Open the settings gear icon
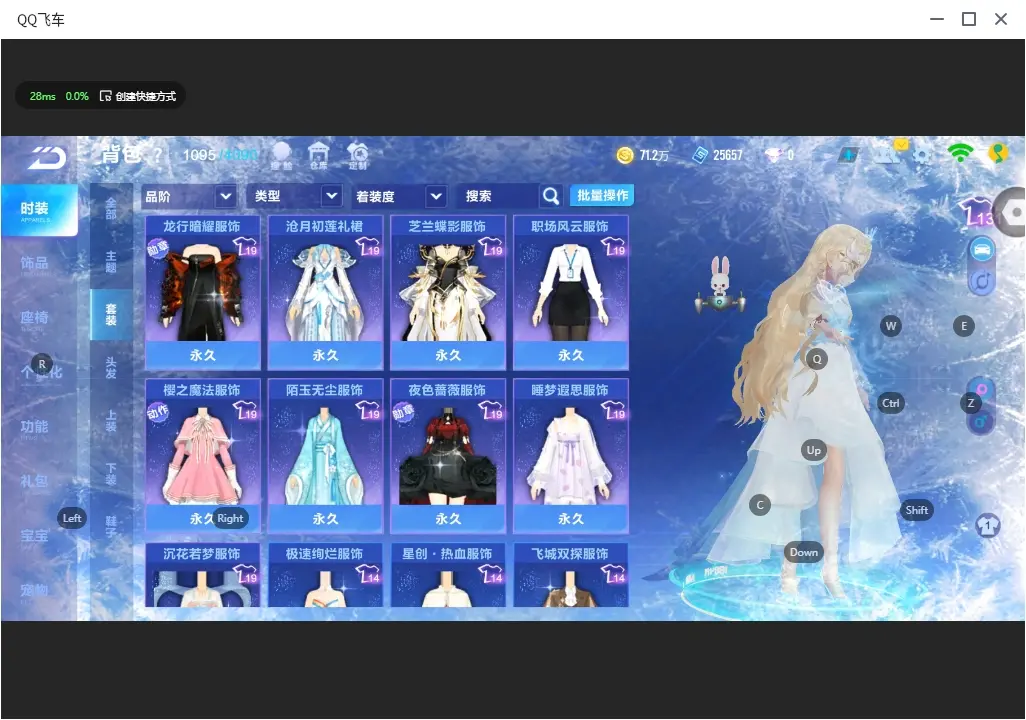Viewport: 1026px width, 720px height. click(x=922, y=156)
